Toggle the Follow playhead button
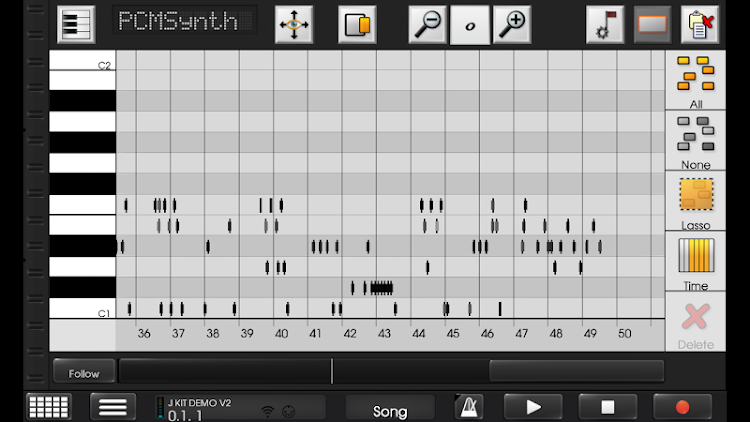This screenshot has width=750, height=422. (x=84, y=372)
